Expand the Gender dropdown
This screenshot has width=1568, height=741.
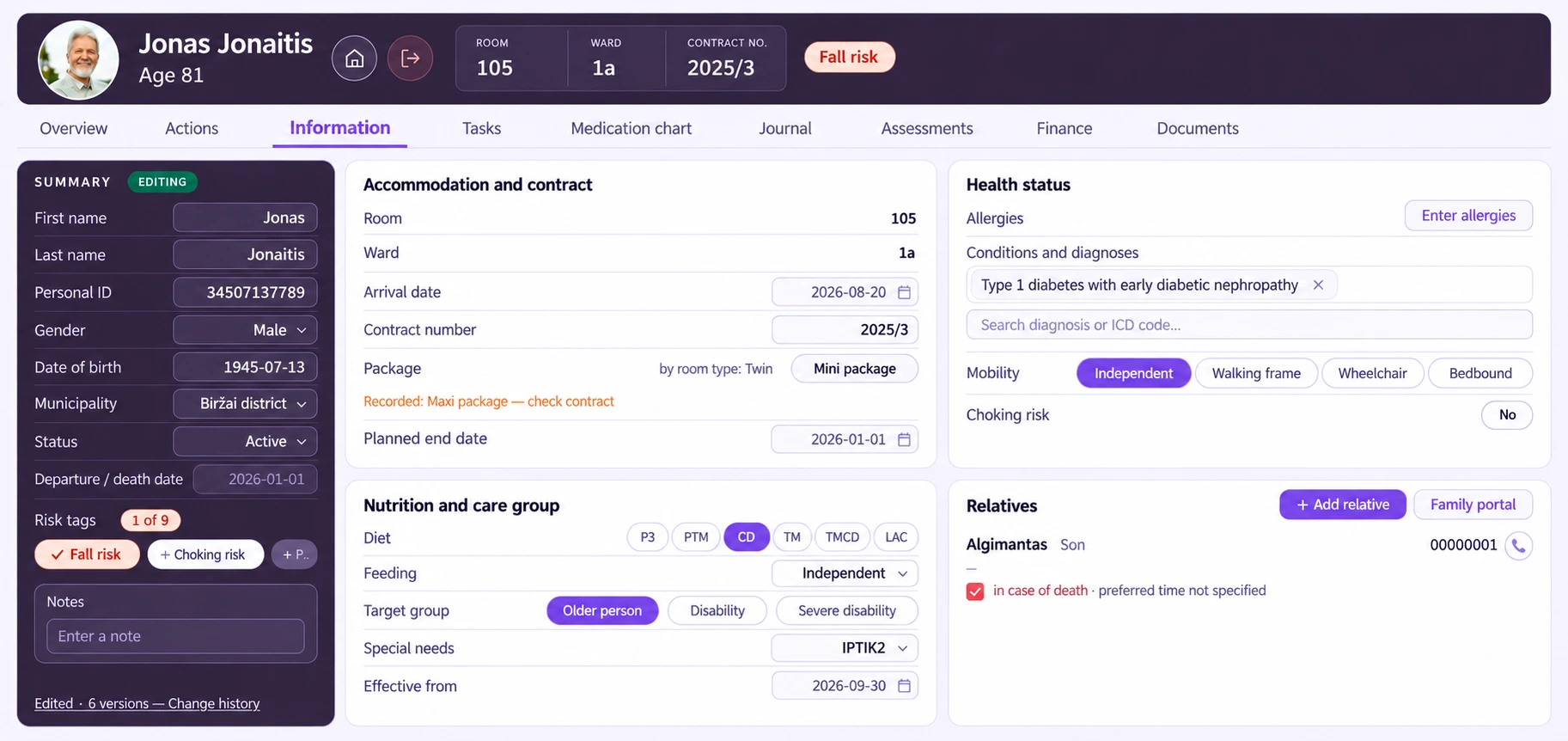[x=245, y=330]
